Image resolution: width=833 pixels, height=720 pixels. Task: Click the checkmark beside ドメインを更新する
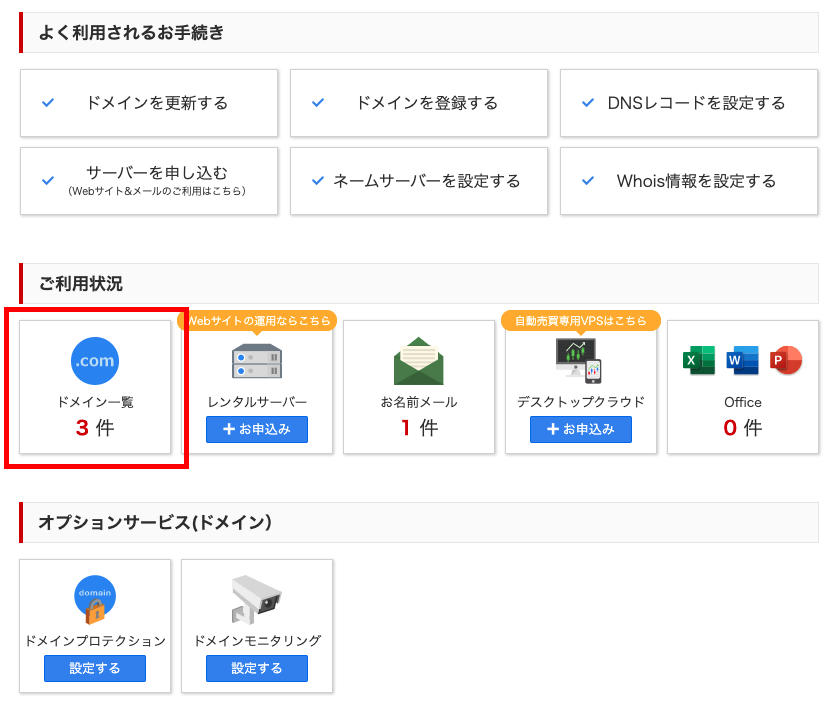tap(48, 103)
